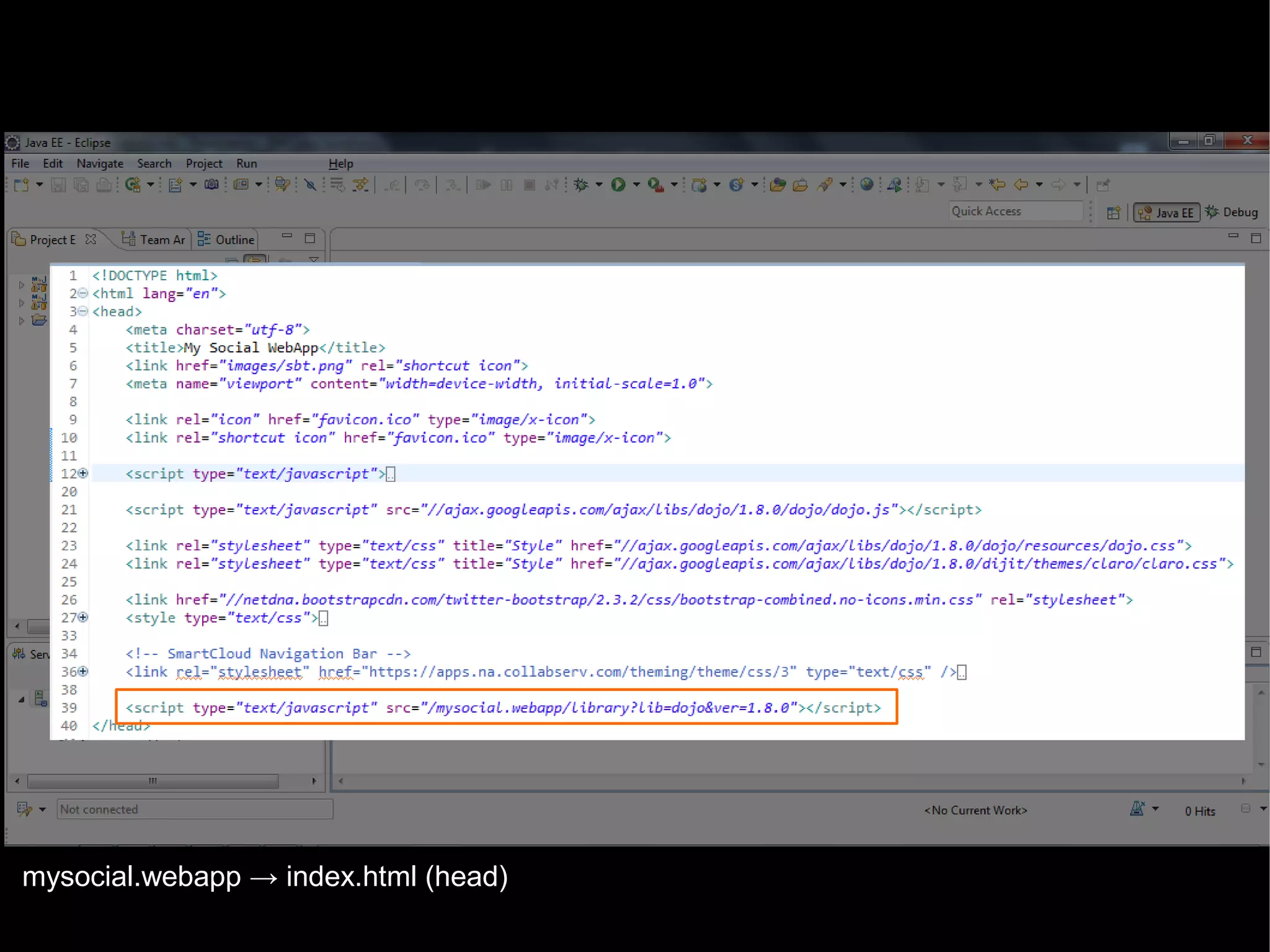Click the camera snapshot toolbar icon
Screen dimensions: 1270x952
tap(211, 185)
